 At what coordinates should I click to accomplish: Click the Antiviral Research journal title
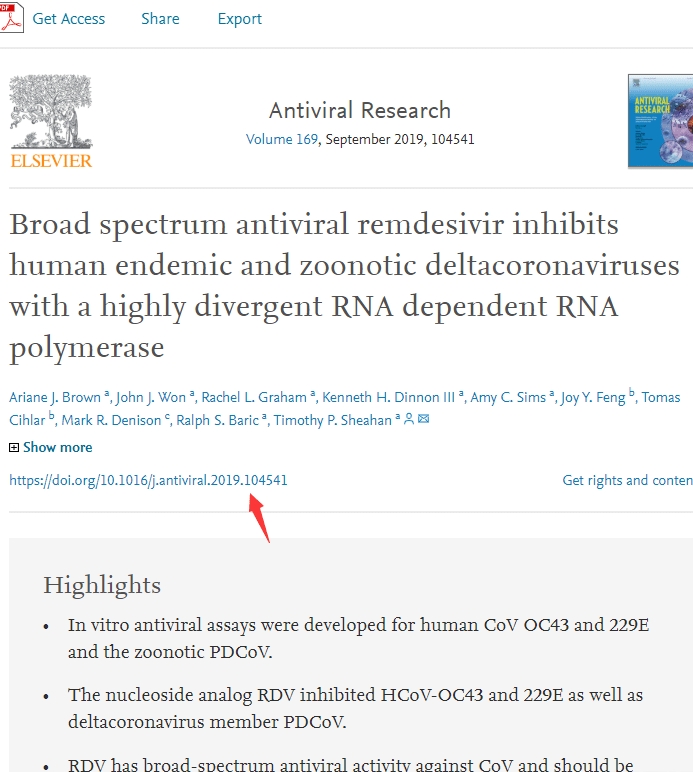coord(360,110)
